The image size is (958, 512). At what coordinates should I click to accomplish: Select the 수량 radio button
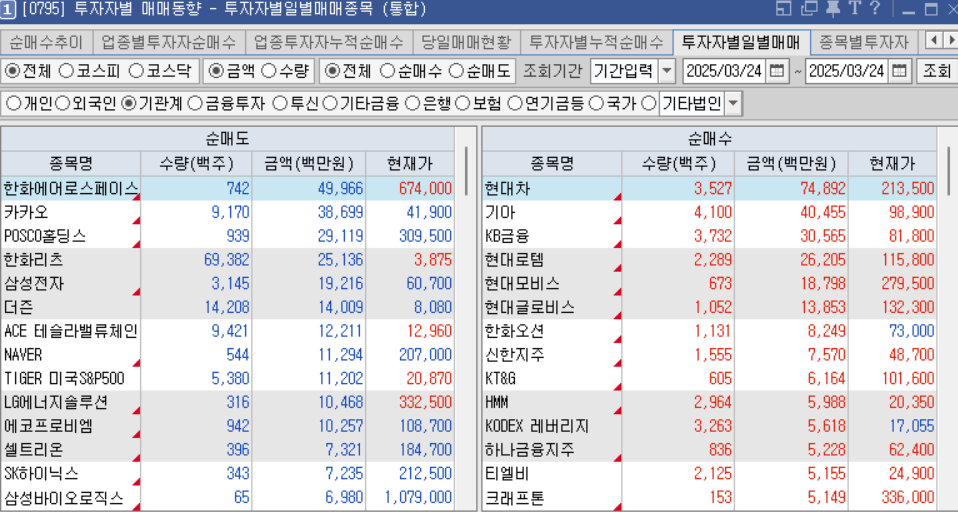click(x=269, y=71)
